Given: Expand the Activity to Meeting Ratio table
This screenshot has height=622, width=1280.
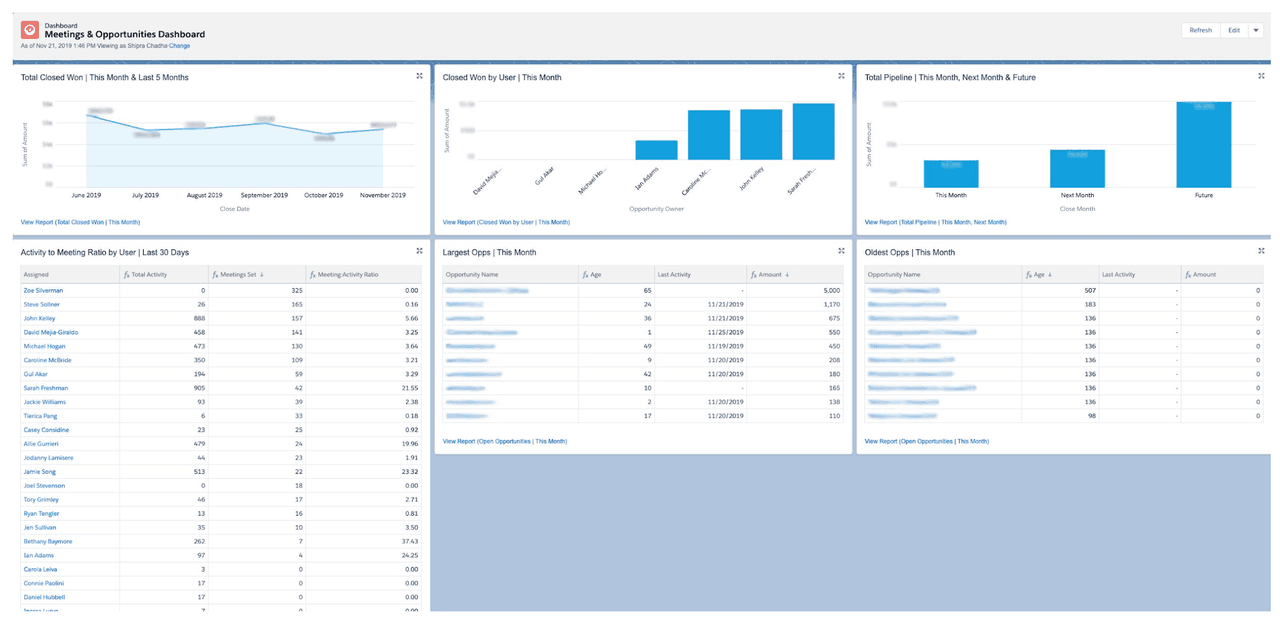Looking at the screenshot, I should [419, 251].
